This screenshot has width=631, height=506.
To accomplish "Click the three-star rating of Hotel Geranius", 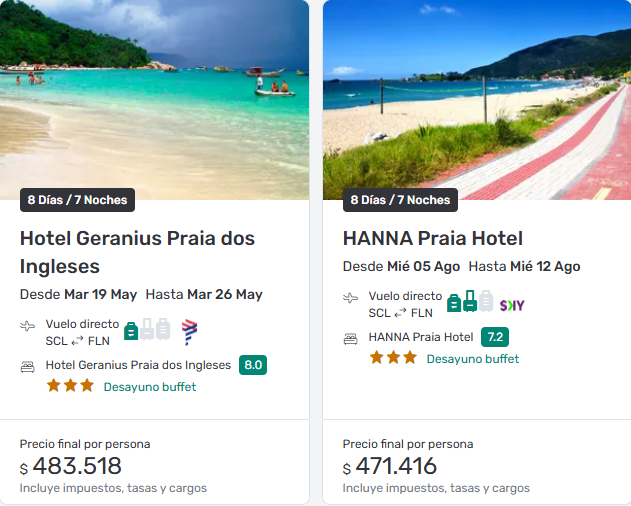I will pos(70,386).
